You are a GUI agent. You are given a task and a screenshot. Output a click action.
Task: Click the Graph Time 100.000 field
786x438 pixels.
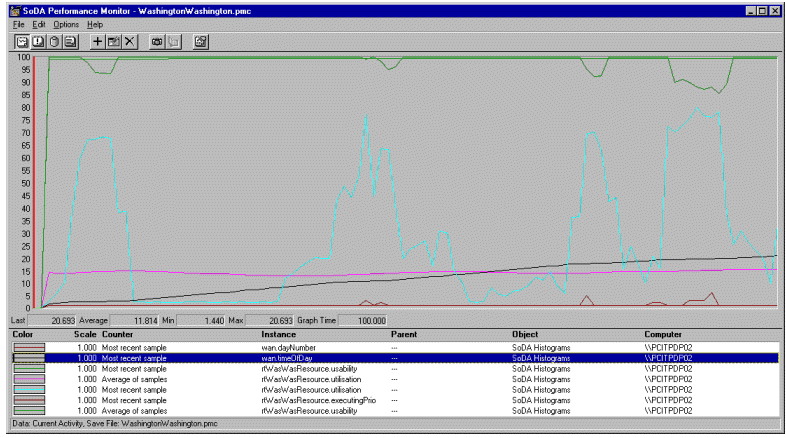(x=362, y=321)
